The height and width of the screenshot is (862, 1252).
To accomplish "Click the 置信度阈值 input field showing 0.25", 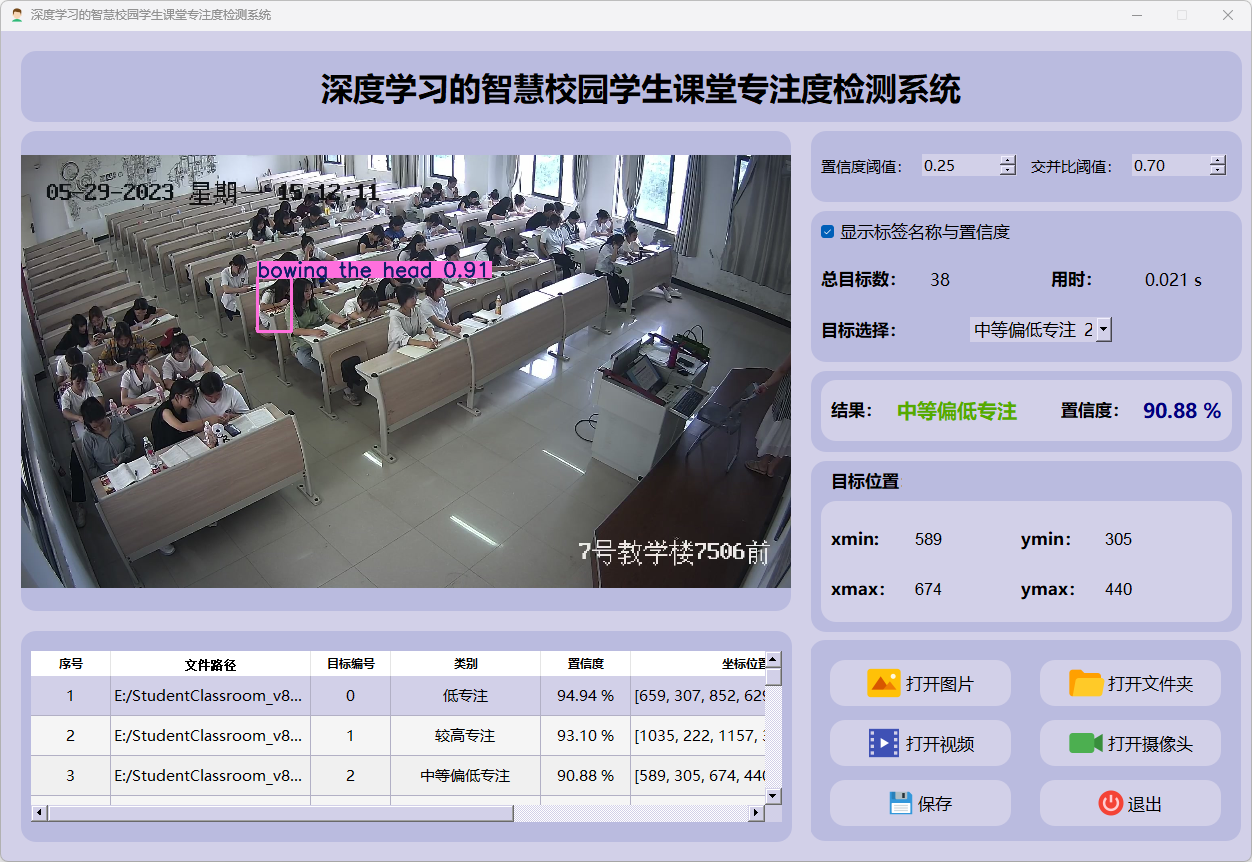I will coord(960,165).
